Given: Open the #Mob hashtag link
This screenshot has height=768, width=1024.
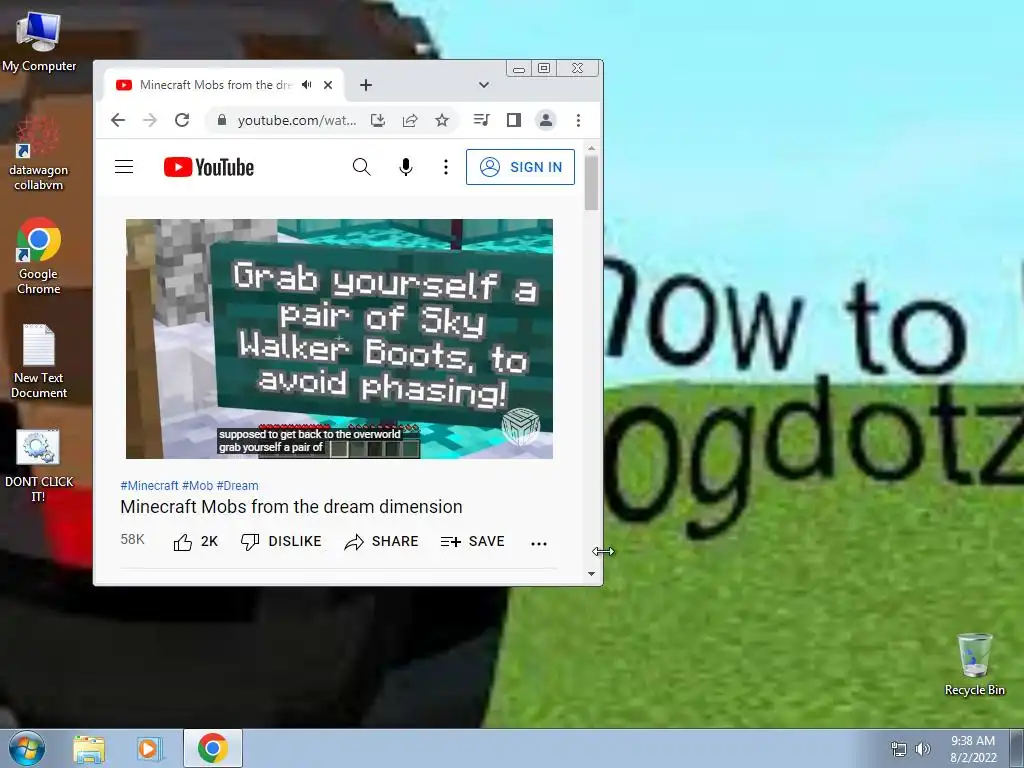Looking at the screenshot, I should [197, 486].
